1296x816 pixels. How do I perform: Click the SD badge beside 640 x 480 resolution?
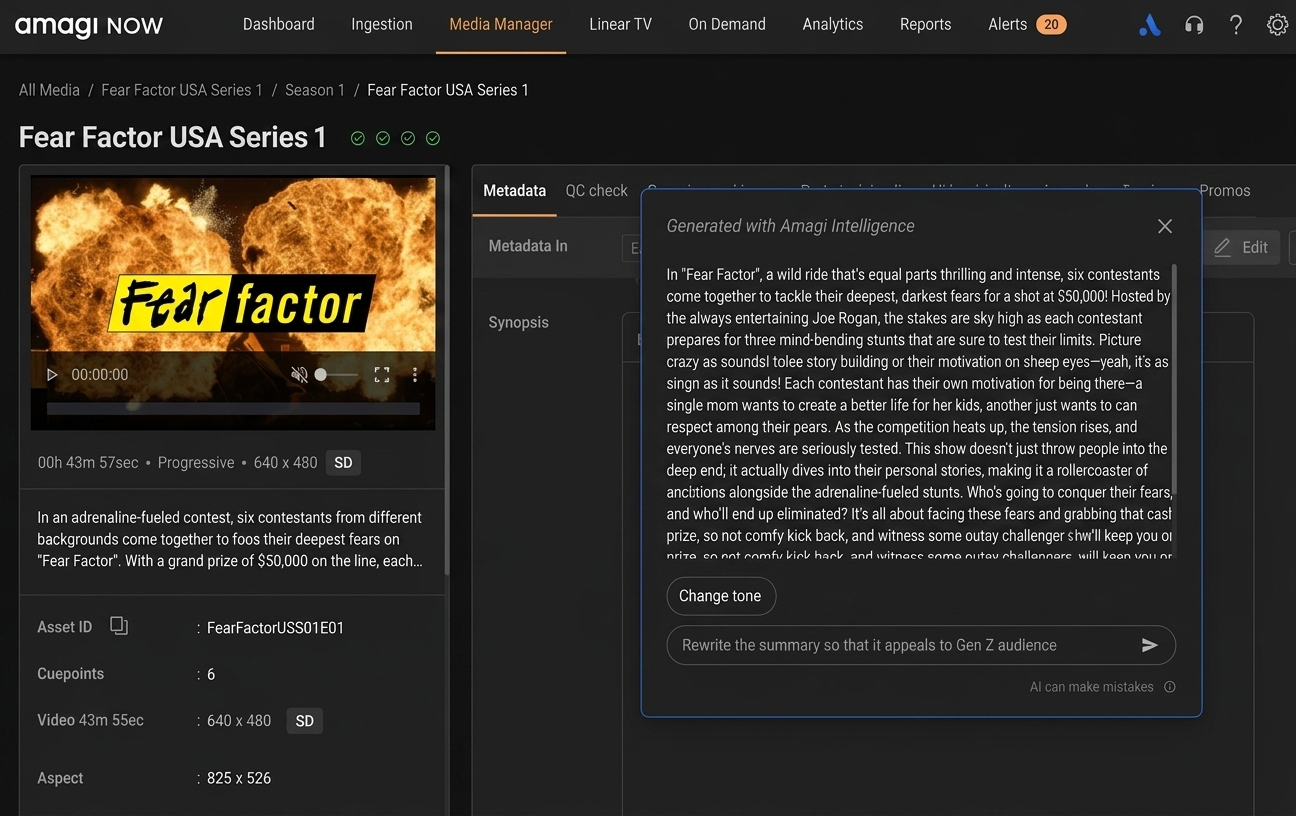343,463
